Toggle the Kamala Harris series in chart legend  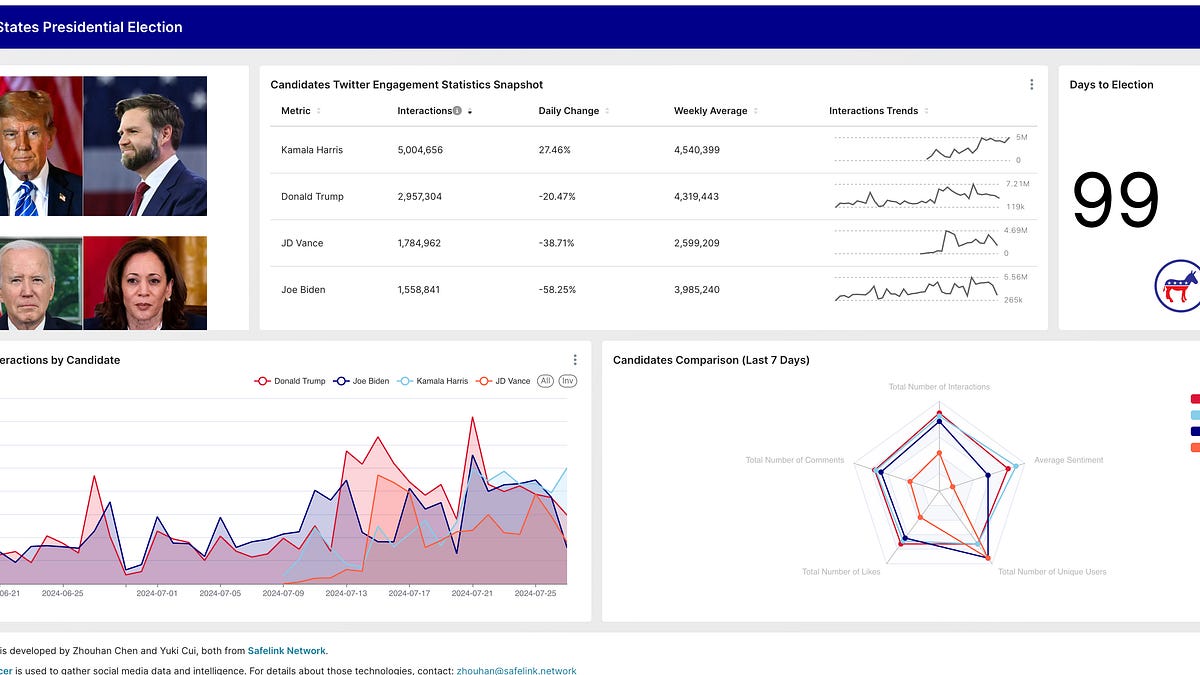433,381
